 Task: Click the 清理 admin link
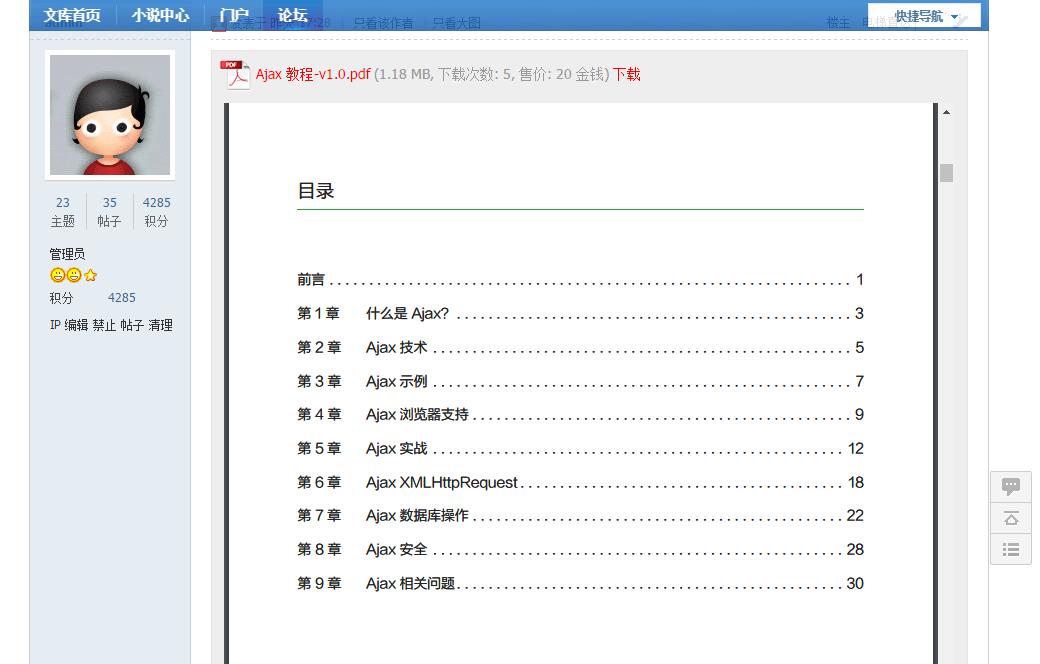(161, 325)
